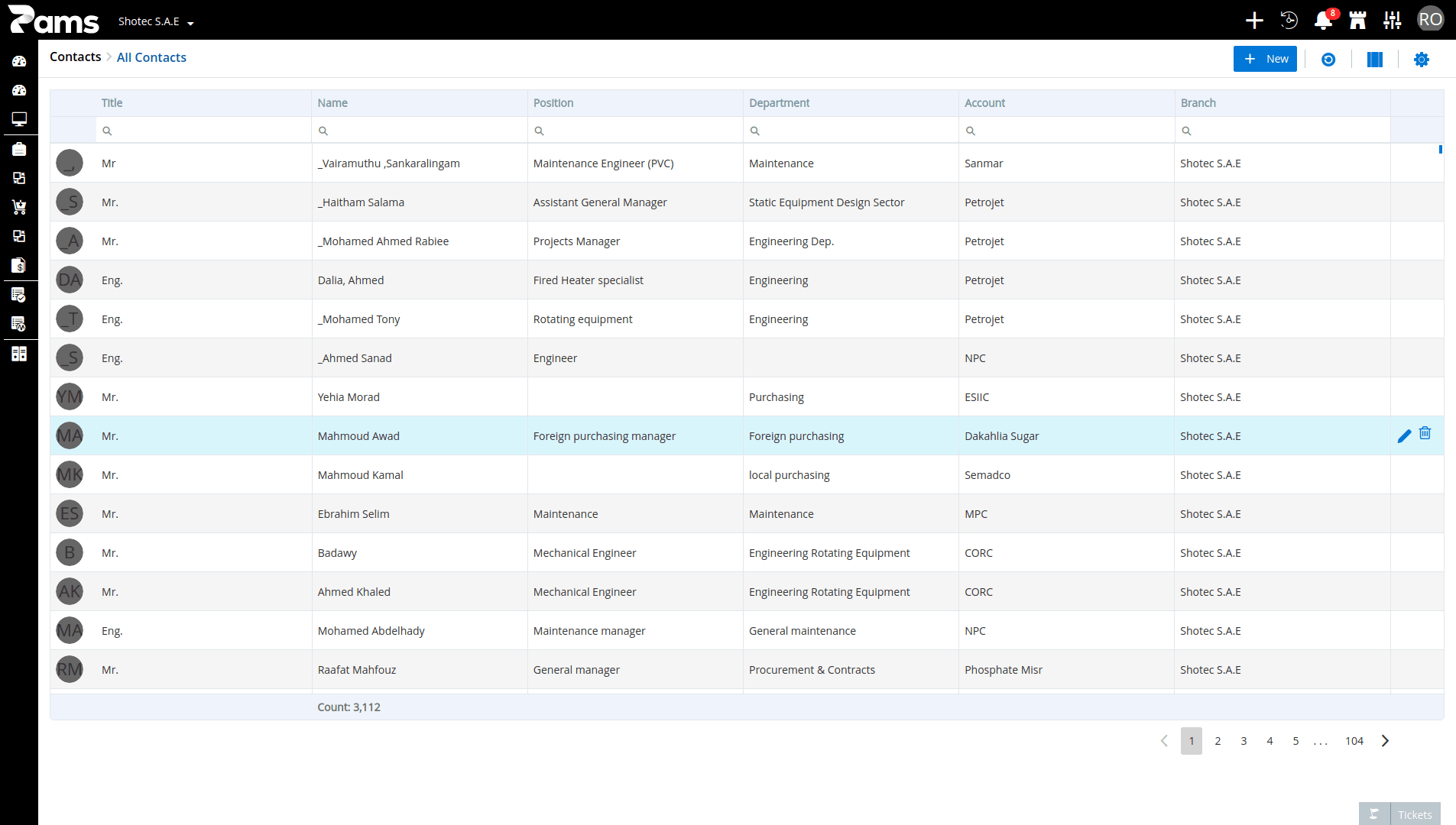Click the DA avatar of Dalia, Ahmed
Image resolution: width=1456 pixels, height=825 pixels.
click(70, 280)
